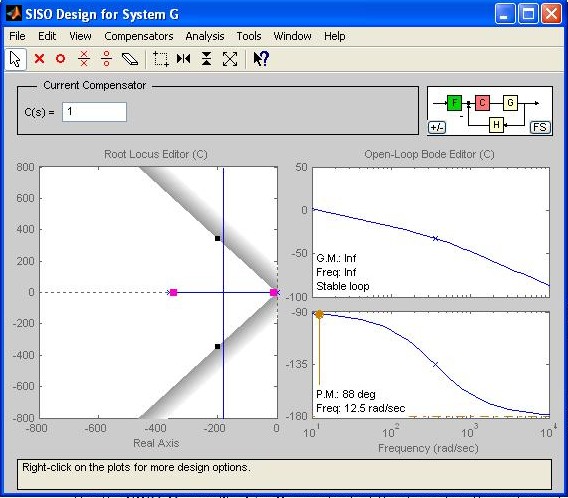The height and width of the screenshot is (498, 568).
Task: Select add complex pole pair tool
Action: coord(84,59)
